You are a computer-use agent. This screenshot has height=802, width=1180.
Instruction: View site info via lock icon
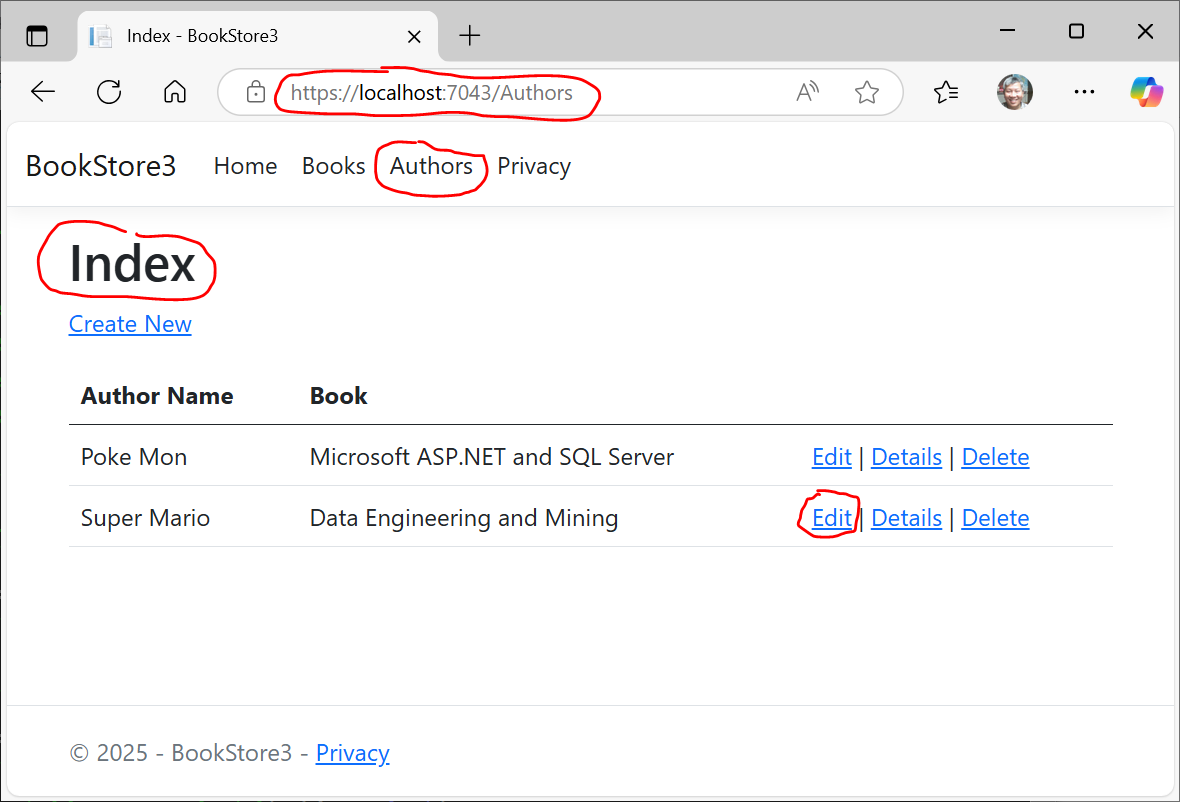pos(256,92)
